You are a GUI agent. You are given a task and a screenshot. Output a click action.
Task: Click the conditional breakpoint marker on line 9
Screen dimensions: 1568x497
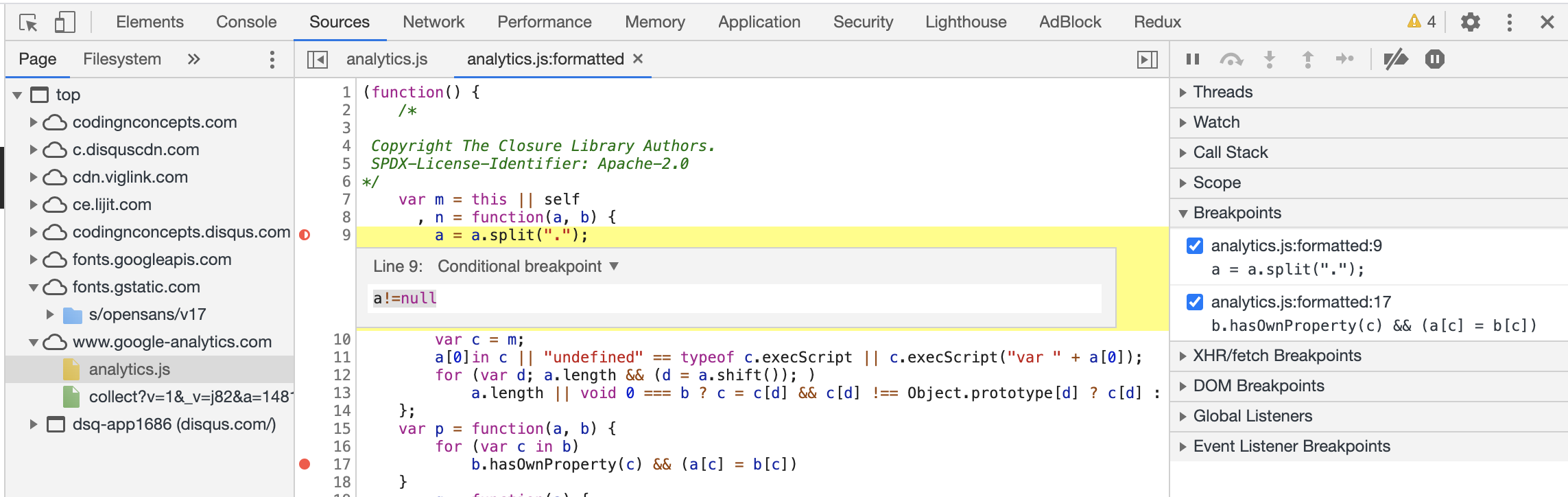[x=305, y=235]
